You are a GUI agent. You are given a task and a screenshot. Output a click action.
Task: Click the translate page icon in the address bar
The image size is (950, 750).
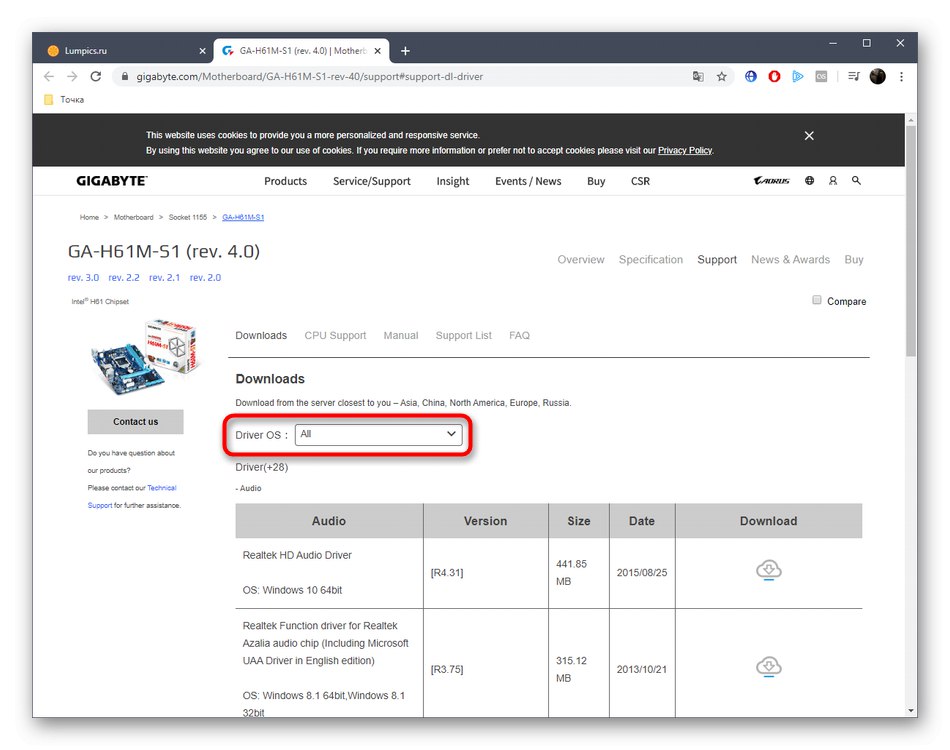[698, 76]
